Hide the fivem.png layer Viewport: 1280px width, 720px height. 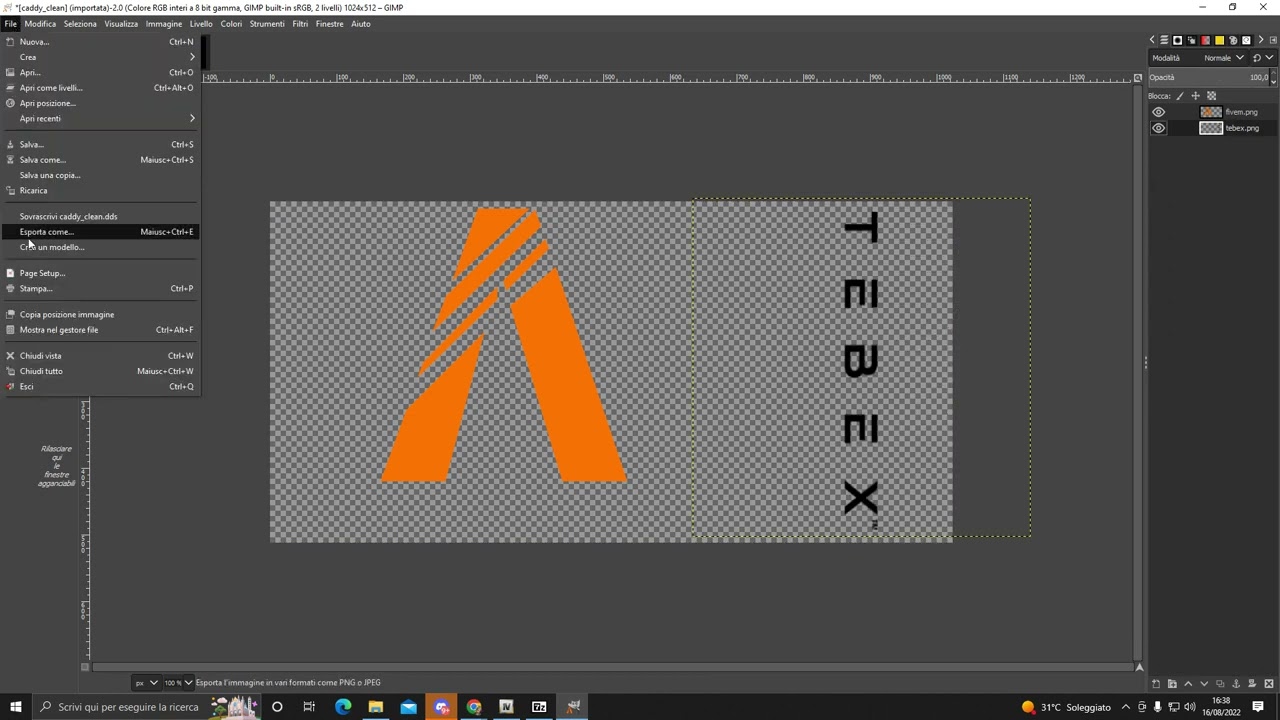click(1158, 112)
